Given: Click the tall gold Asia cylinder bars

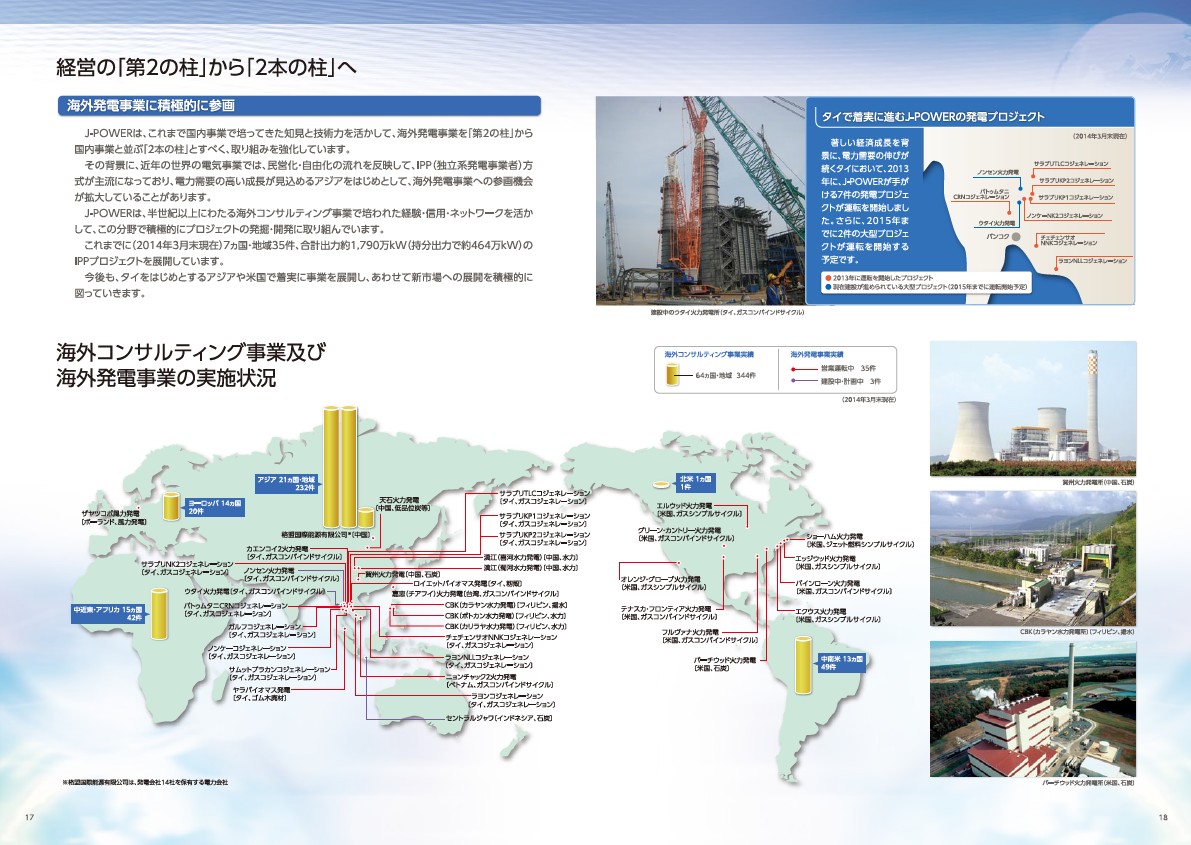Looking at the screenshot, I should click(340, 467).
